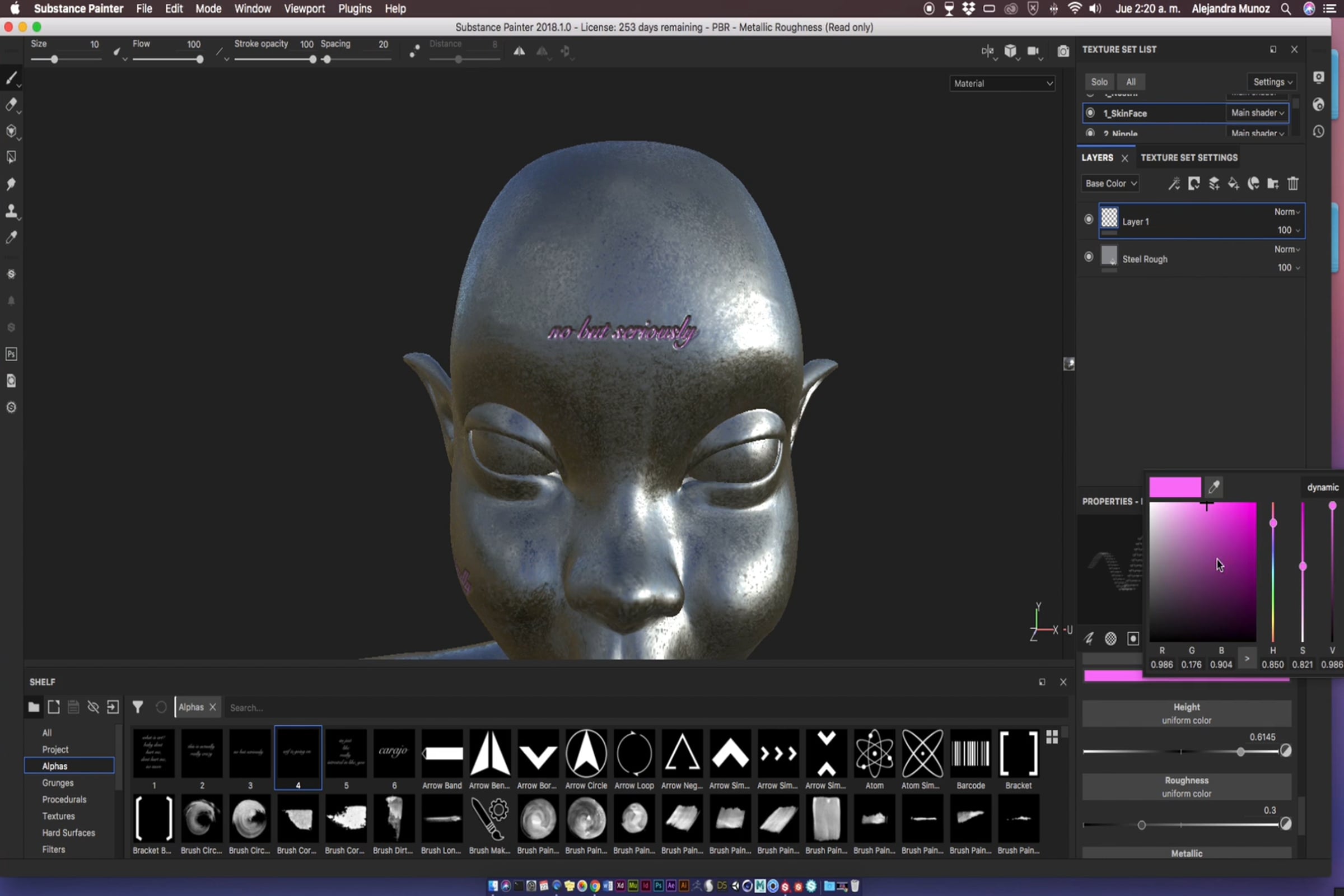
Task: Expand the Main shader dropdown for 1_SkinFace
Action: click(1257, 113)
